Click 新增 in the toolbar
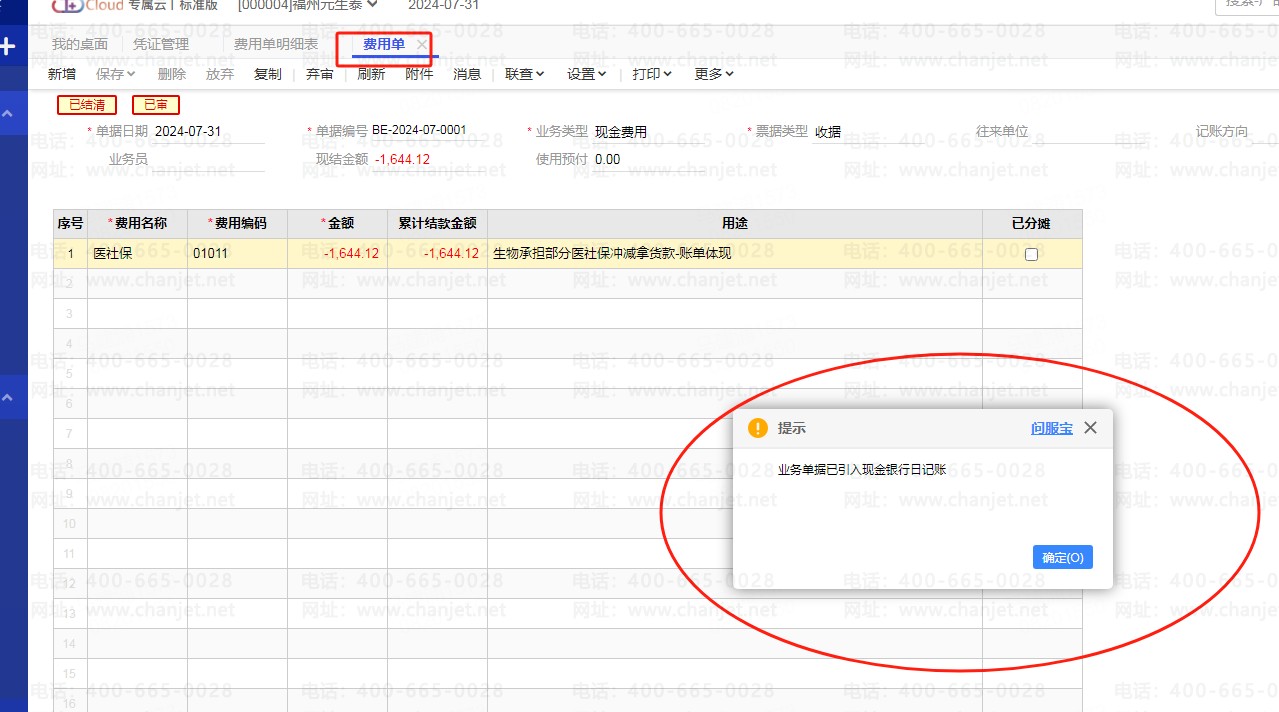 point(62,74)
